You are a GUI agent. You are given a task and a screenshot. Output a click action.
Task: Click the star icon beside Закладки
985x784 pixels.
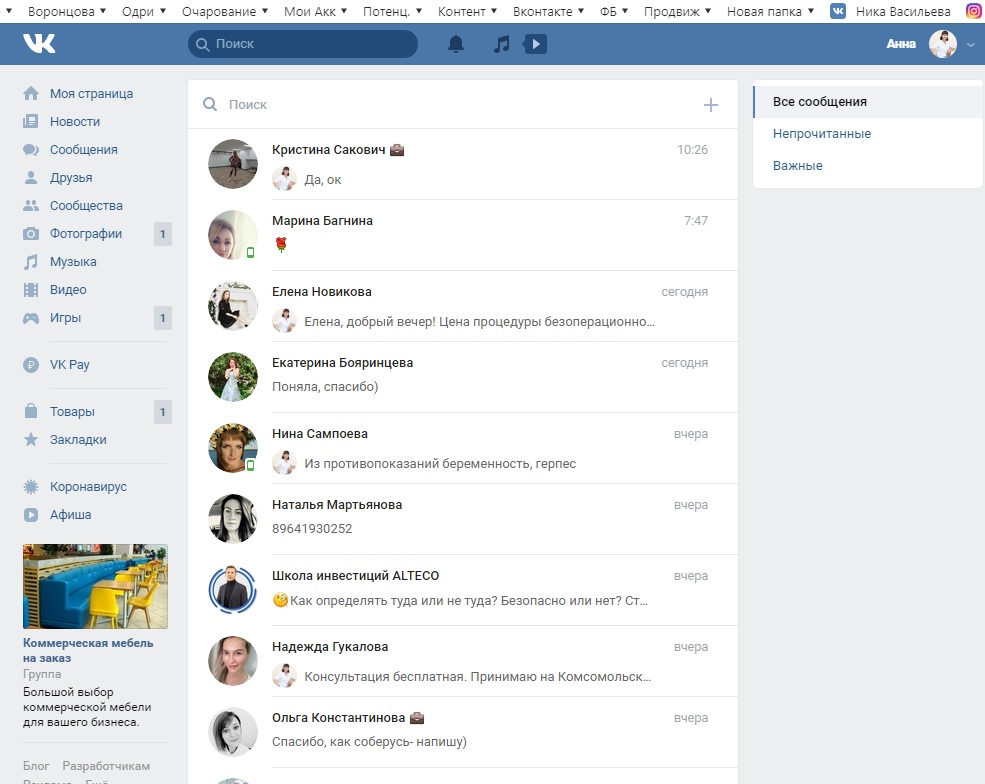[31, 440]
